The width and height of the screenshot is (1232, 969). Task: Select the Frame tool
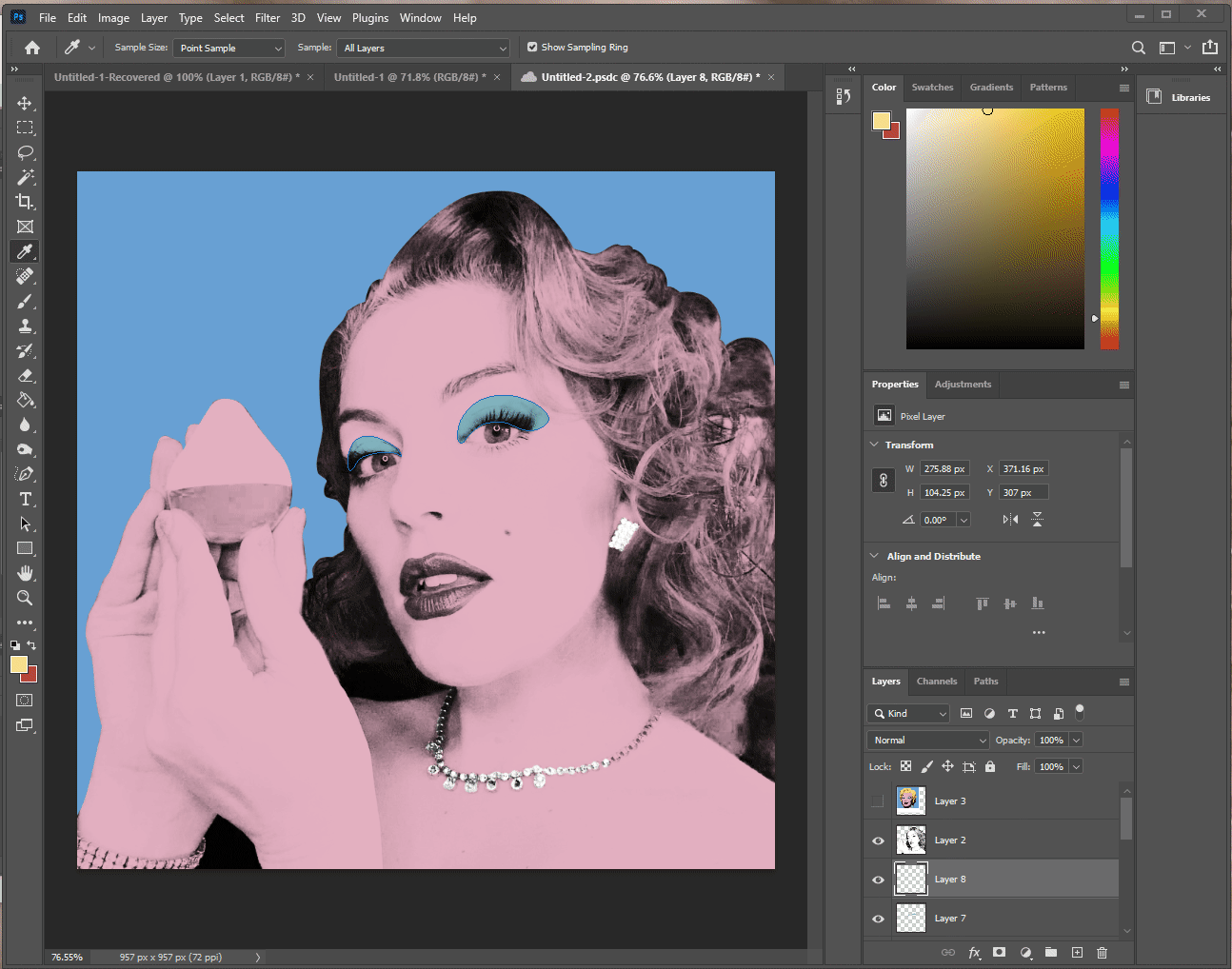click(25, 227)
